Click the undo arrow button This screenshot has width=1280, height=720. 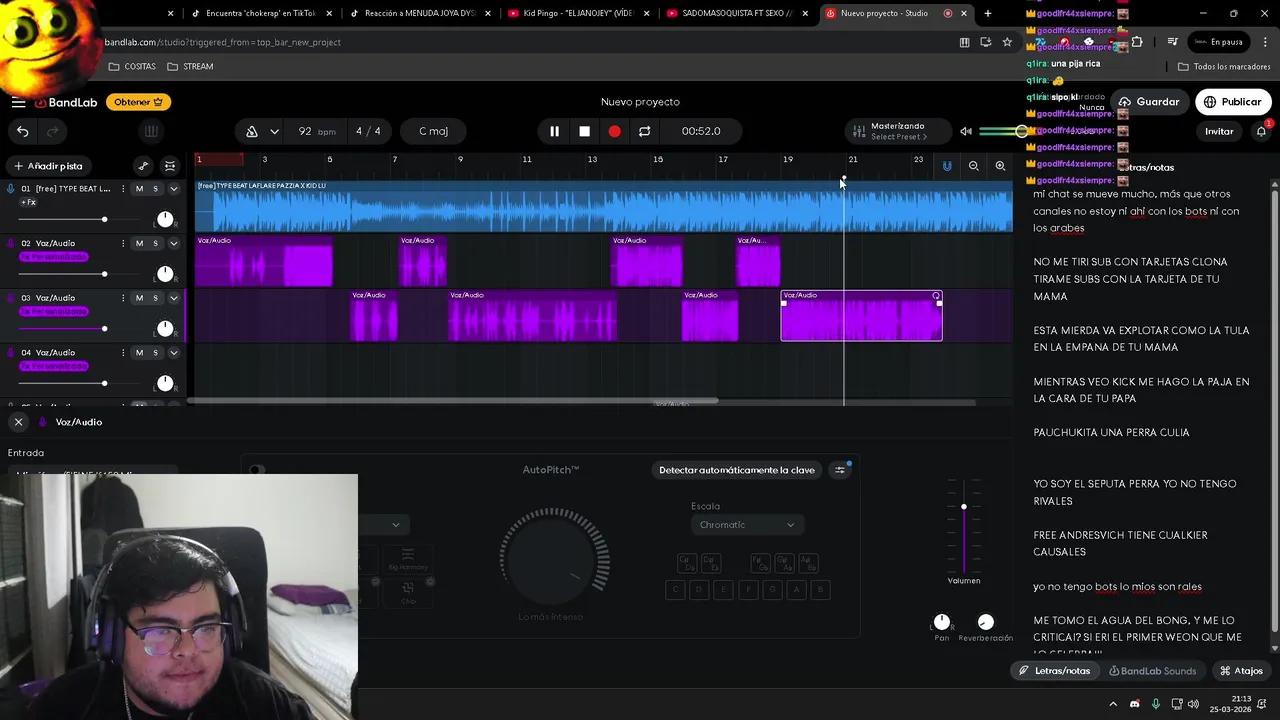pos(23,131)
